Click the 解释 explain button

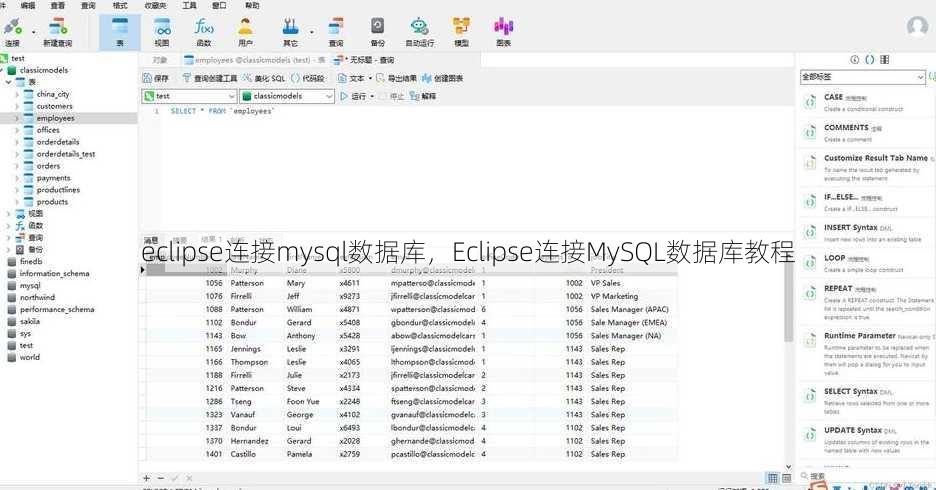tap(423, 96)
